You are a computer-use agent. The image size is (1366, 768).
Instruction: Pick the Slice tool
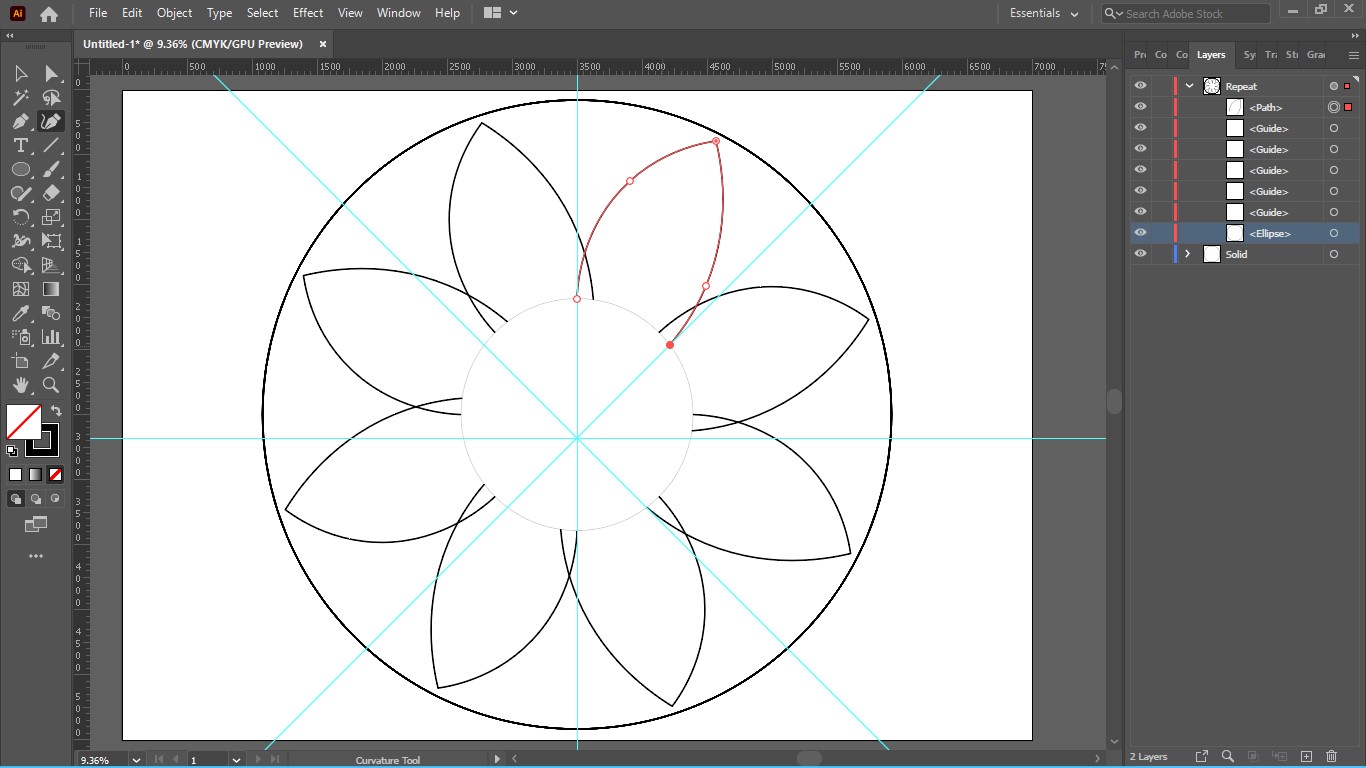point(51,361)
